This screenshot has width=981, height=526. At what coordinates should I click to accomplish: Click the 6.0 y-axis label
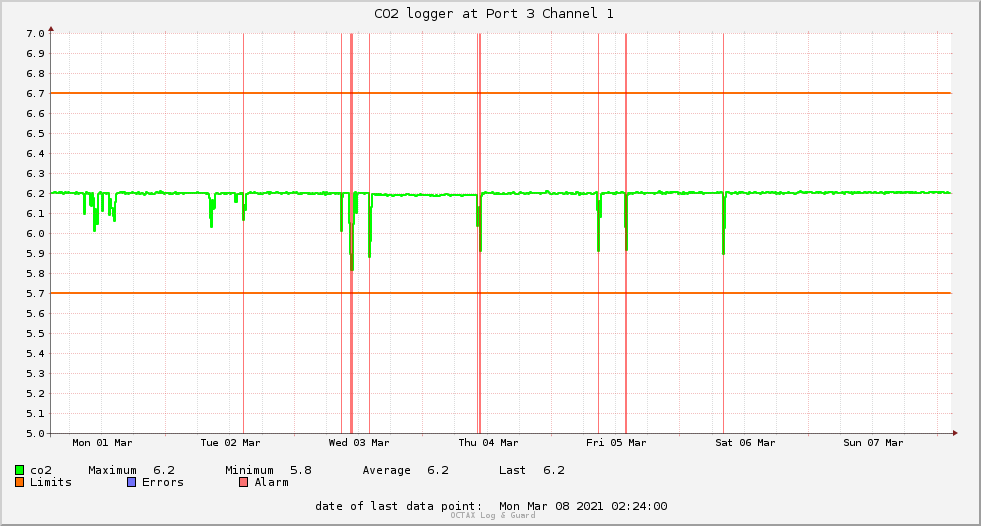click(35, 234)
